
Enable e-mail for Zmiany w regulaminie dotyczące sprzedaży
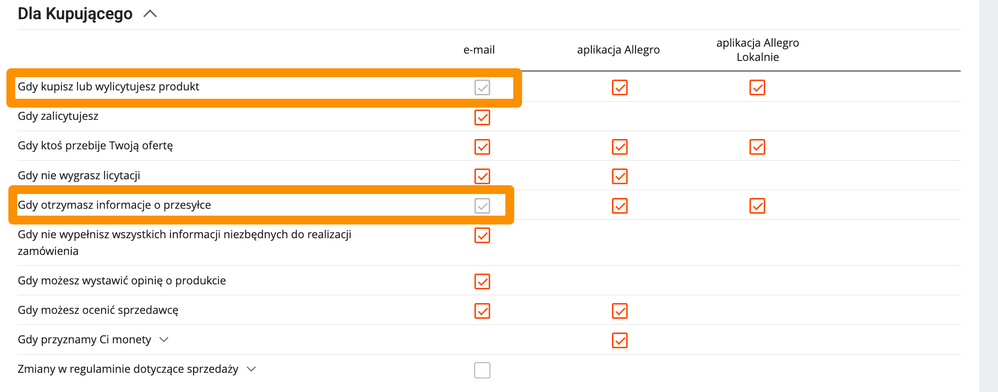[x=482, y=370]
